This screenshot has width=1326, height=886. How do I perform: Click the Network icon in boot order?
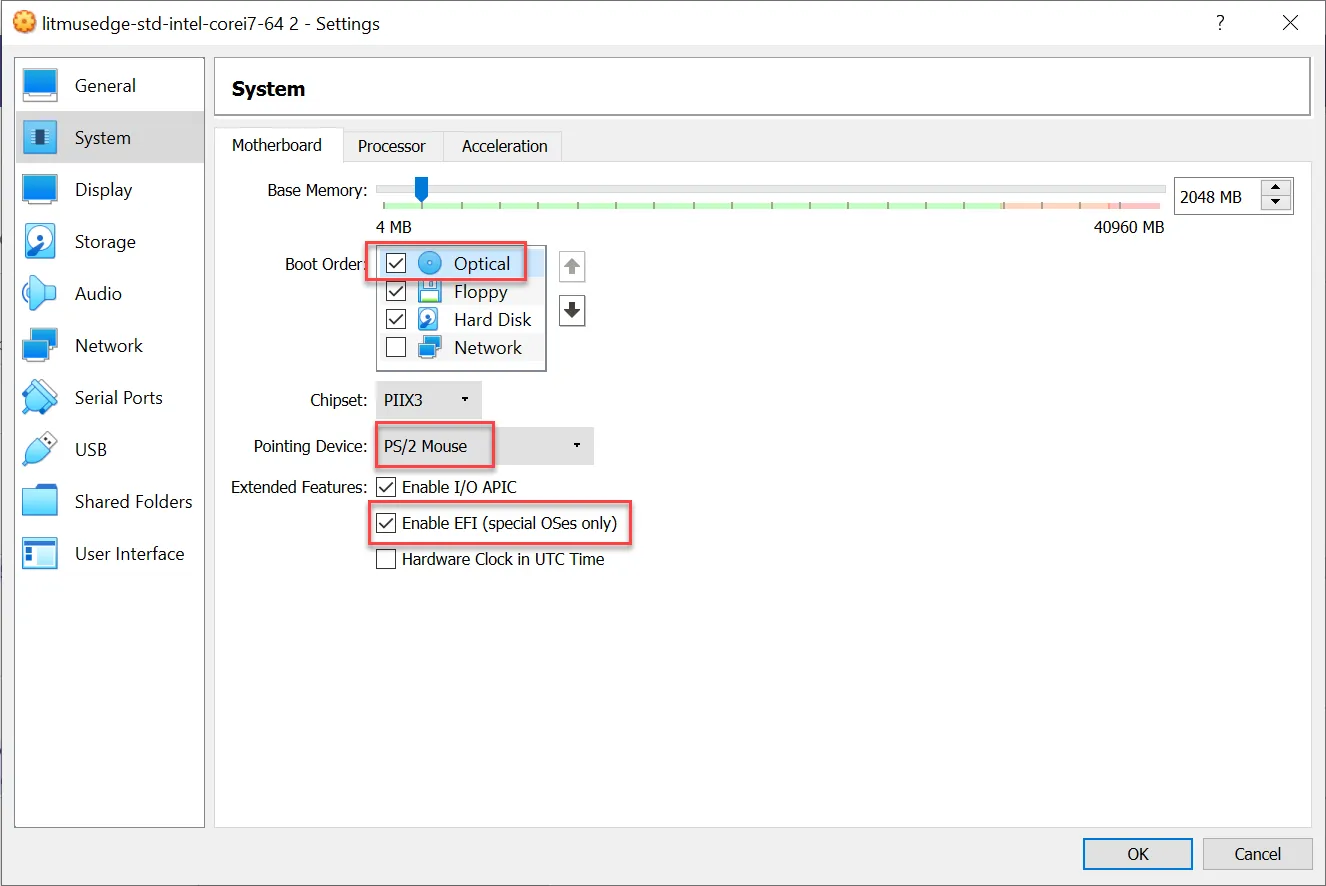[x=429, y=347]
